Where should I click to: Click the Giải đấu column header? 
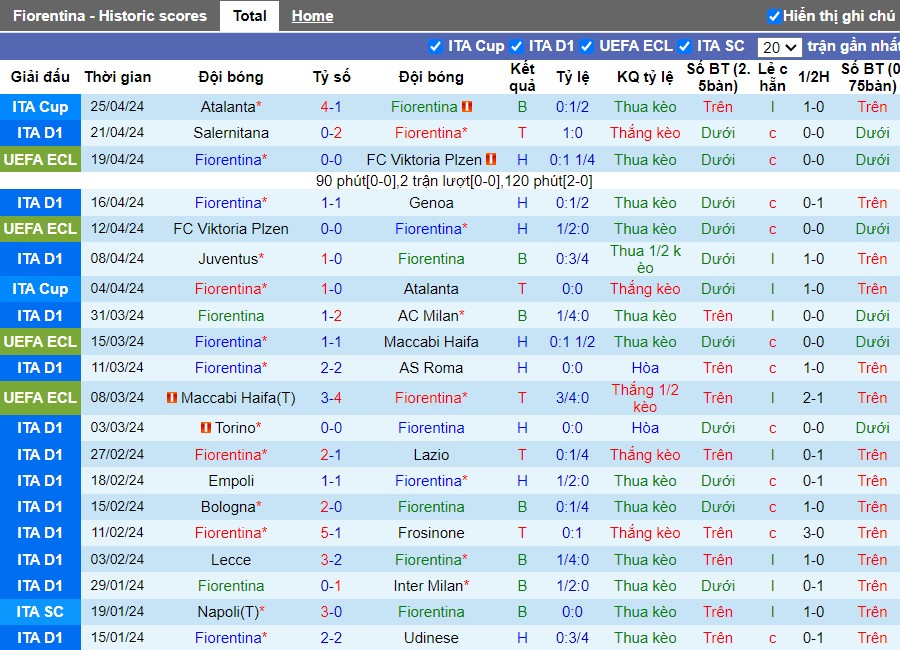[x=40, y=77]
